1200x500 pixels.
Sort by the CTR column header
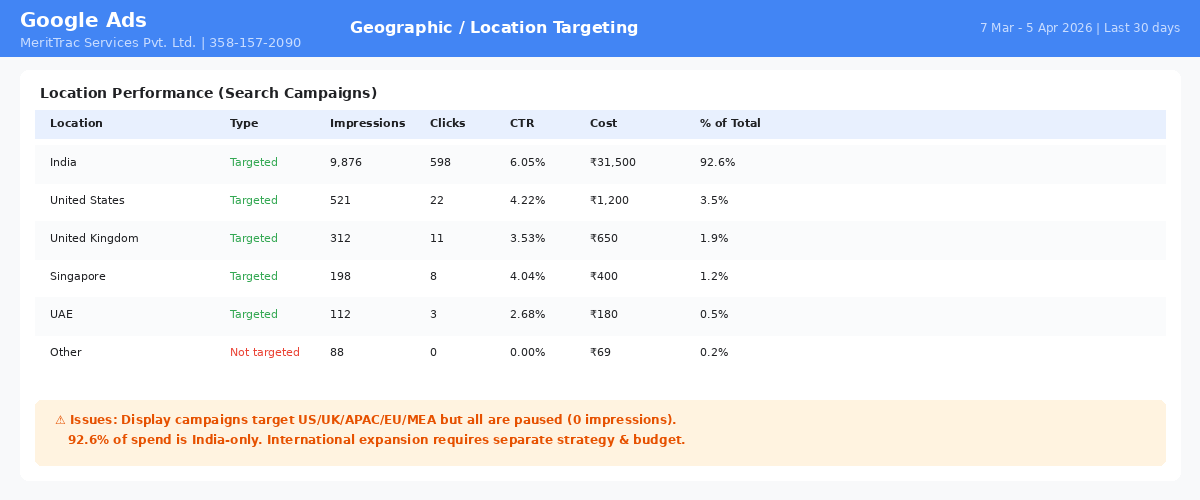pos(522,124)
